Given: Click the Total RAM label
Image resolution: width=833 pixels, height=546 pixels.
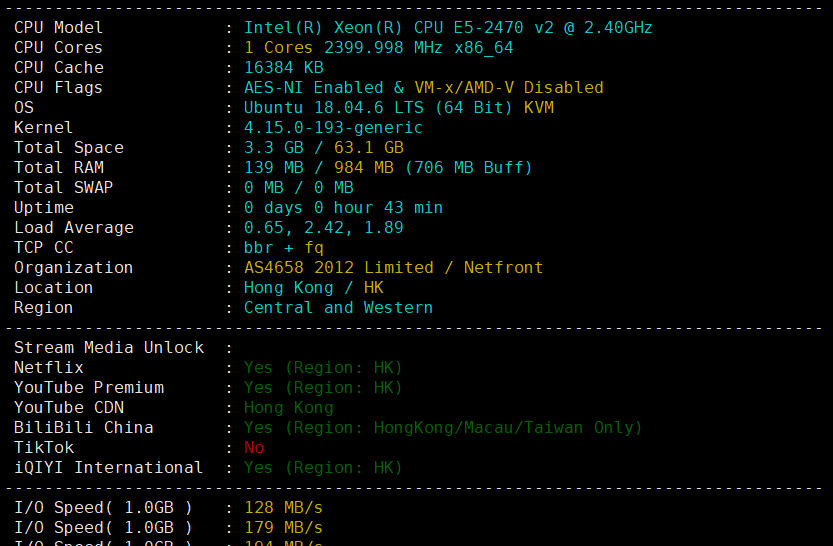Looking at the screenshot, I should [x=59, y=168].
